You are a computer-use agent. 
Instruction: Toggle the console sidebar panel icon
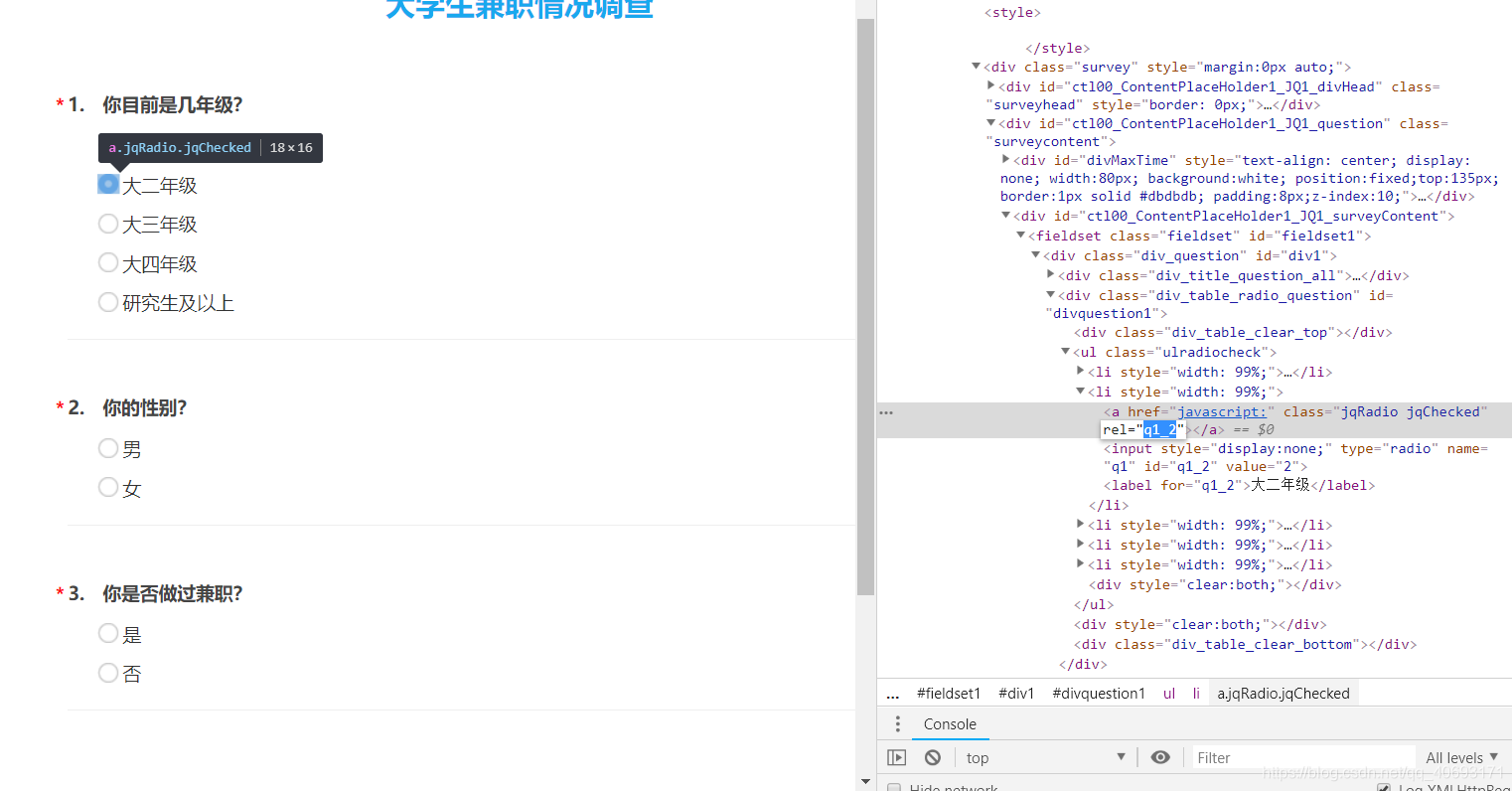tap(896, 757)
